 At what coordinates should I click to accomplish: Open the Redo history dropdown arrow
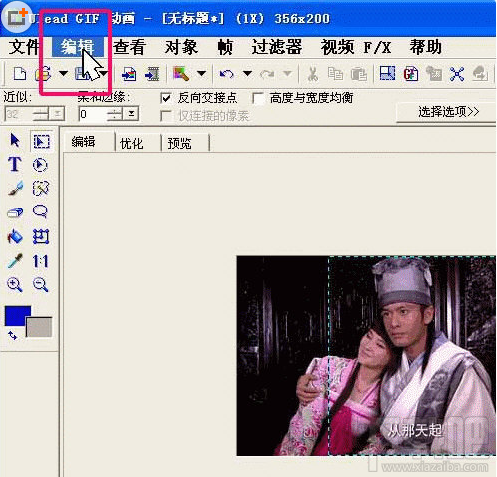[287, 73]
